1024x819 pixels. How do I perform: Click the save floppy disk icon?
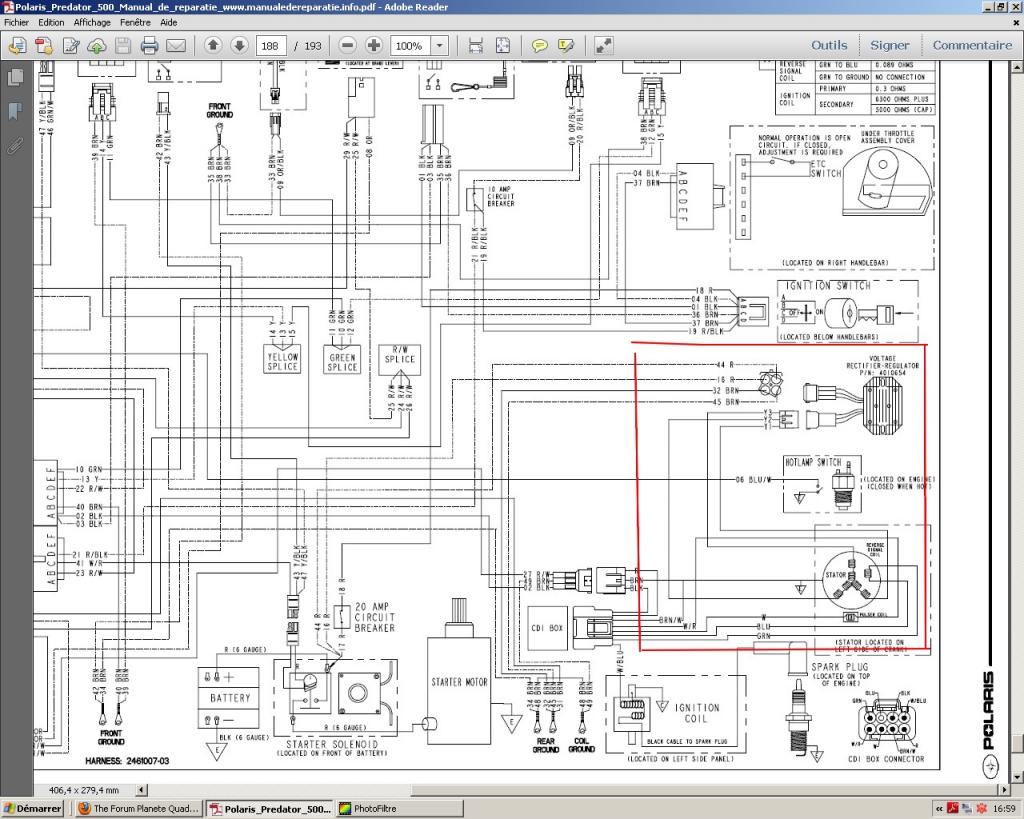(x=123, y=46)
